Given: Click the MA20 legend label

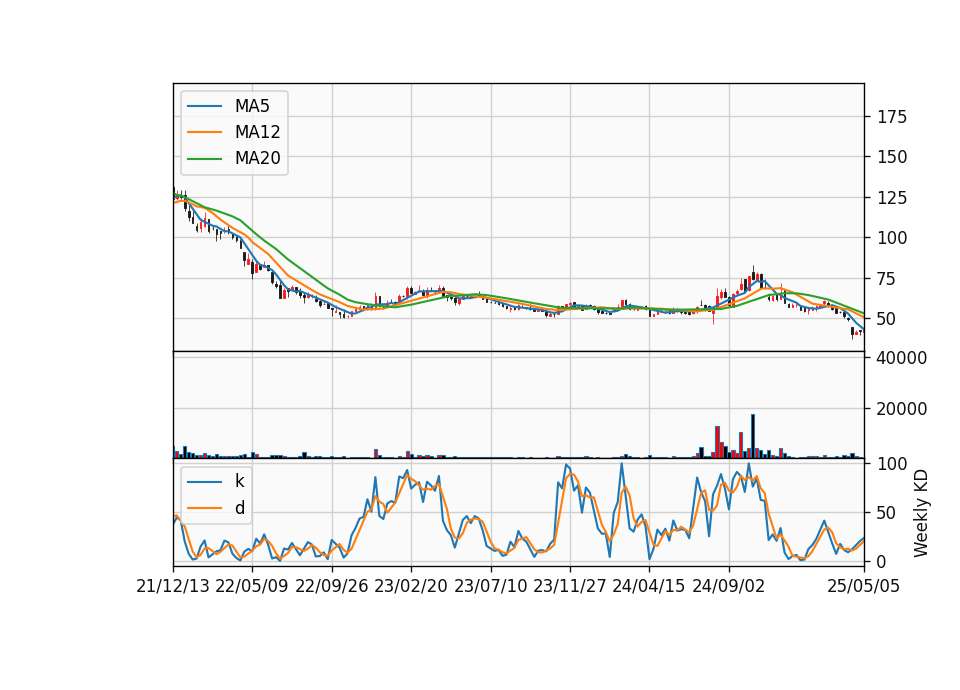Looking at the screenshot, I should tap(257, 158).
